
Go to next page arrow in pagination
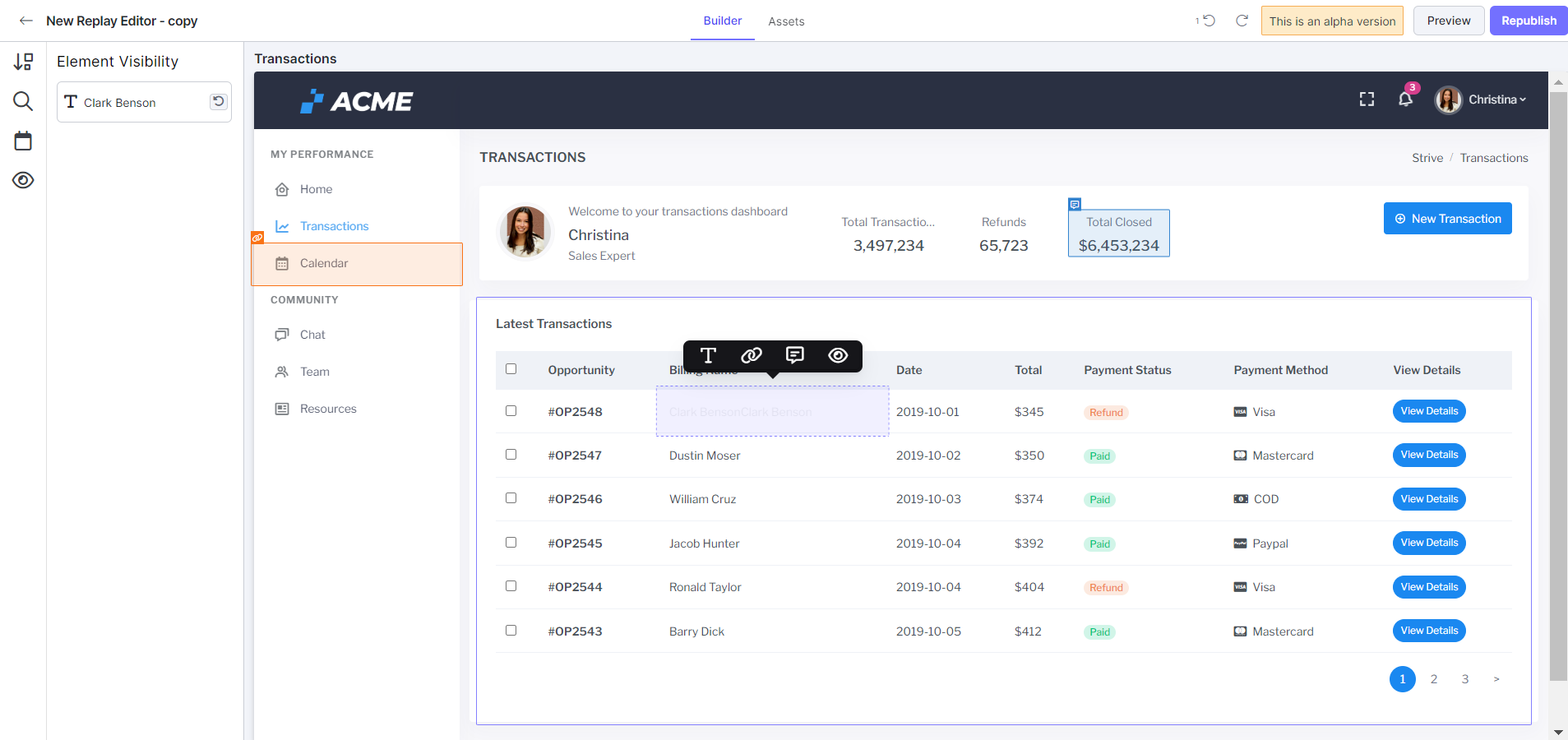coord(1496,679)
